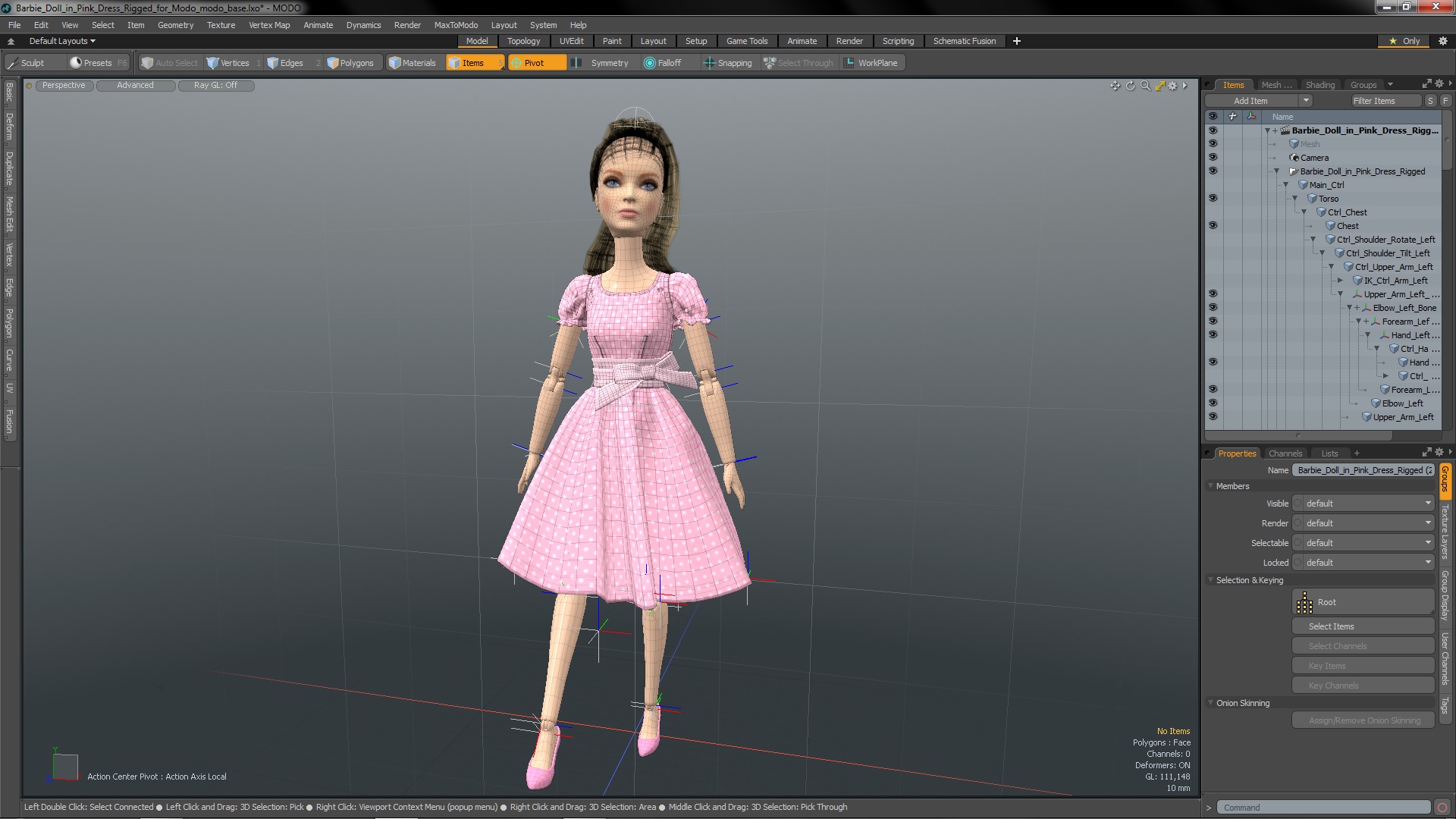Image resolution: width=1456 pixels, height=819 pixels.
Task: Toggle Auto Select
Action: coord(170,63)
